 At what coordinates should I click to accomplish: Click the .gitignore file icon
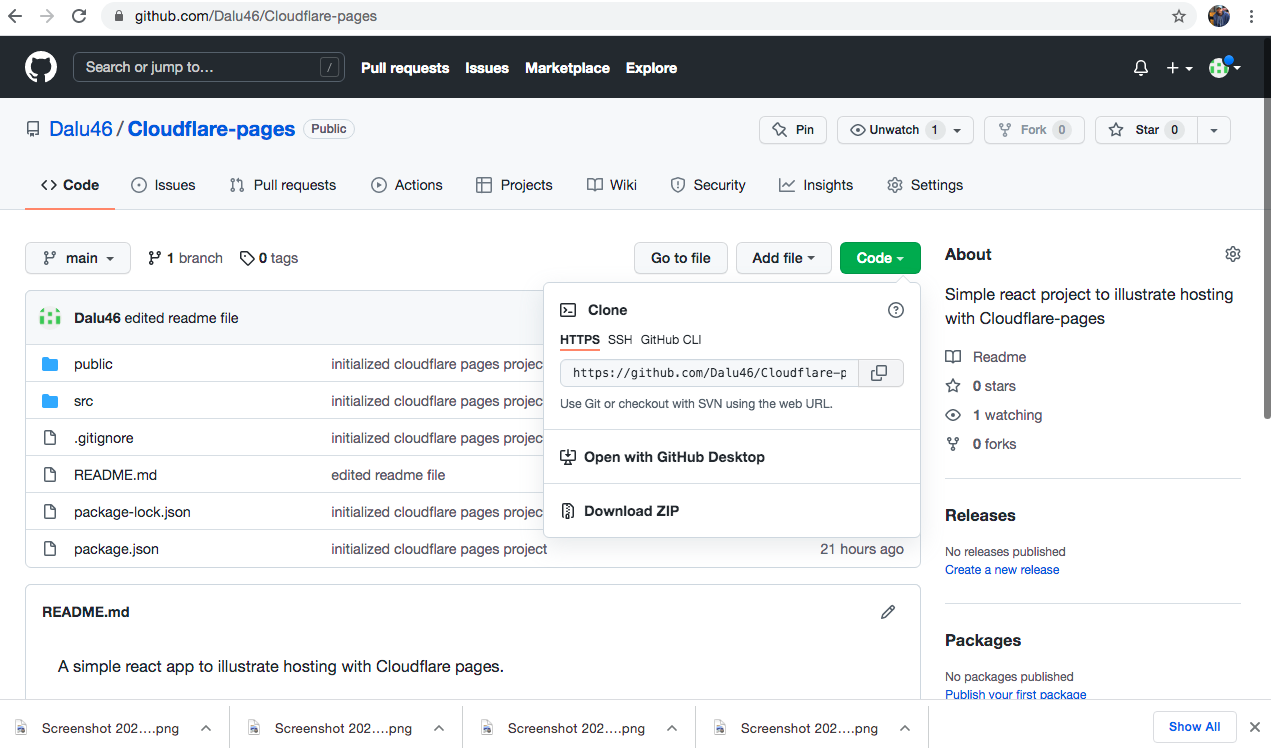coord(50,438)
